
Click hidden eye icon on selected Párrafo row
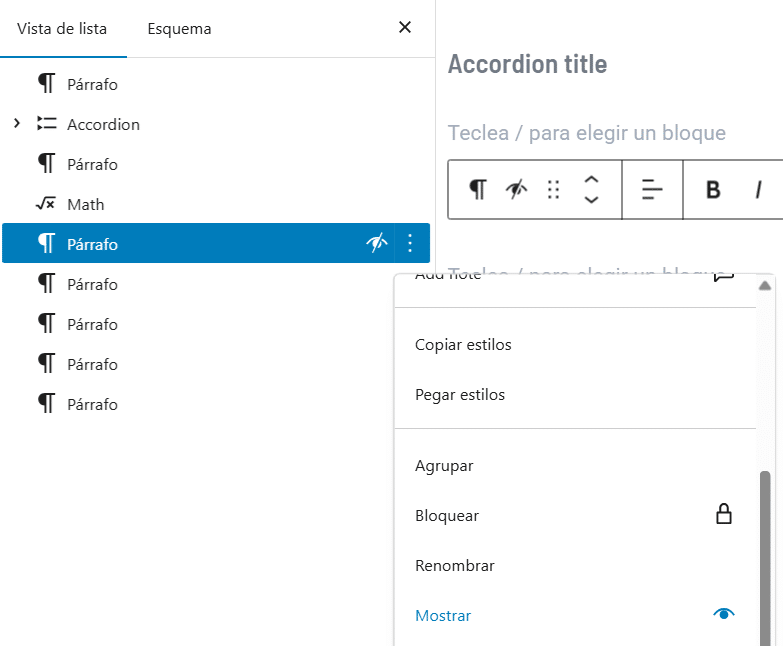tap(377, 243)
